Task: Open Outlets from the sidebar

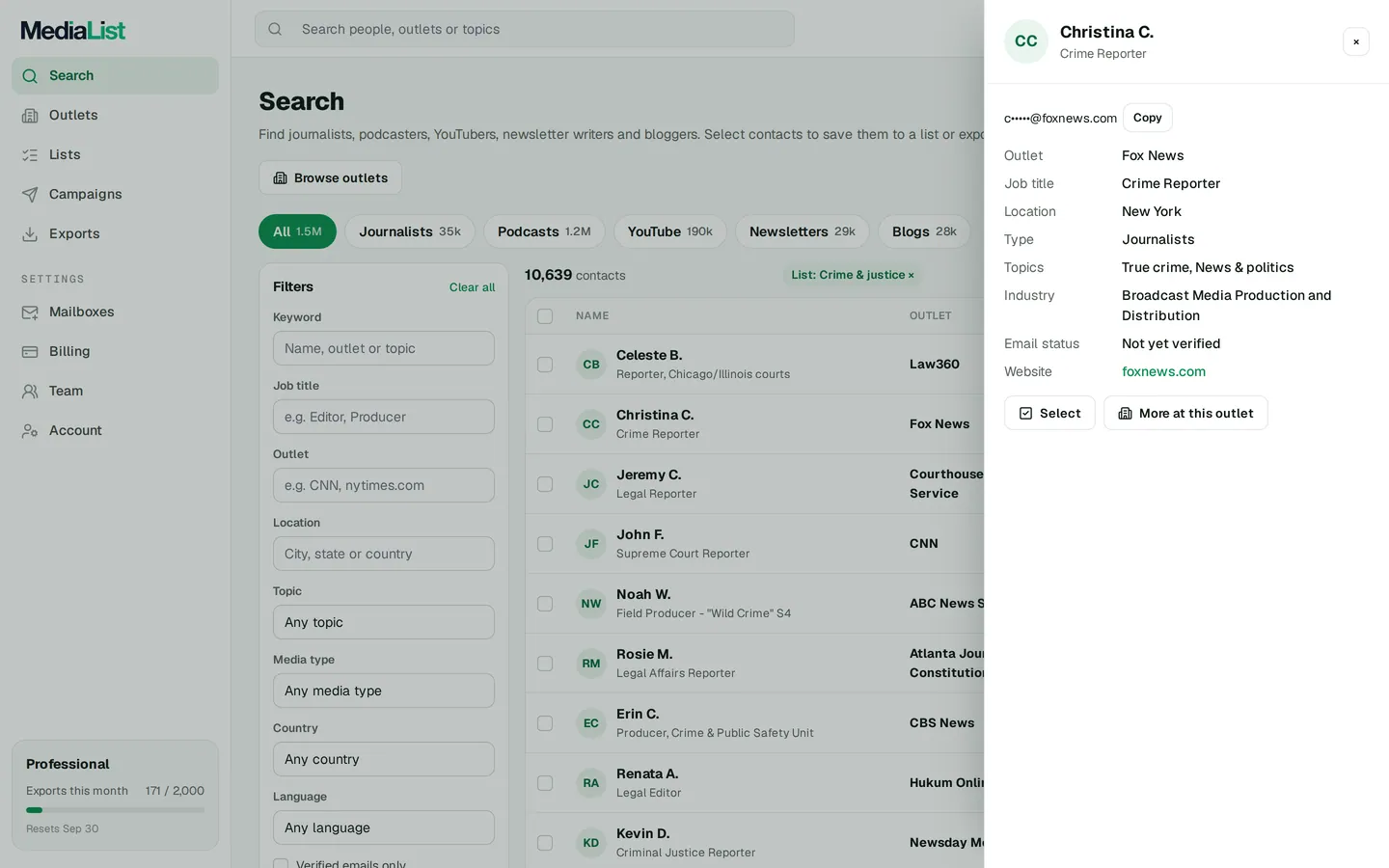Action: coord(115,115)
